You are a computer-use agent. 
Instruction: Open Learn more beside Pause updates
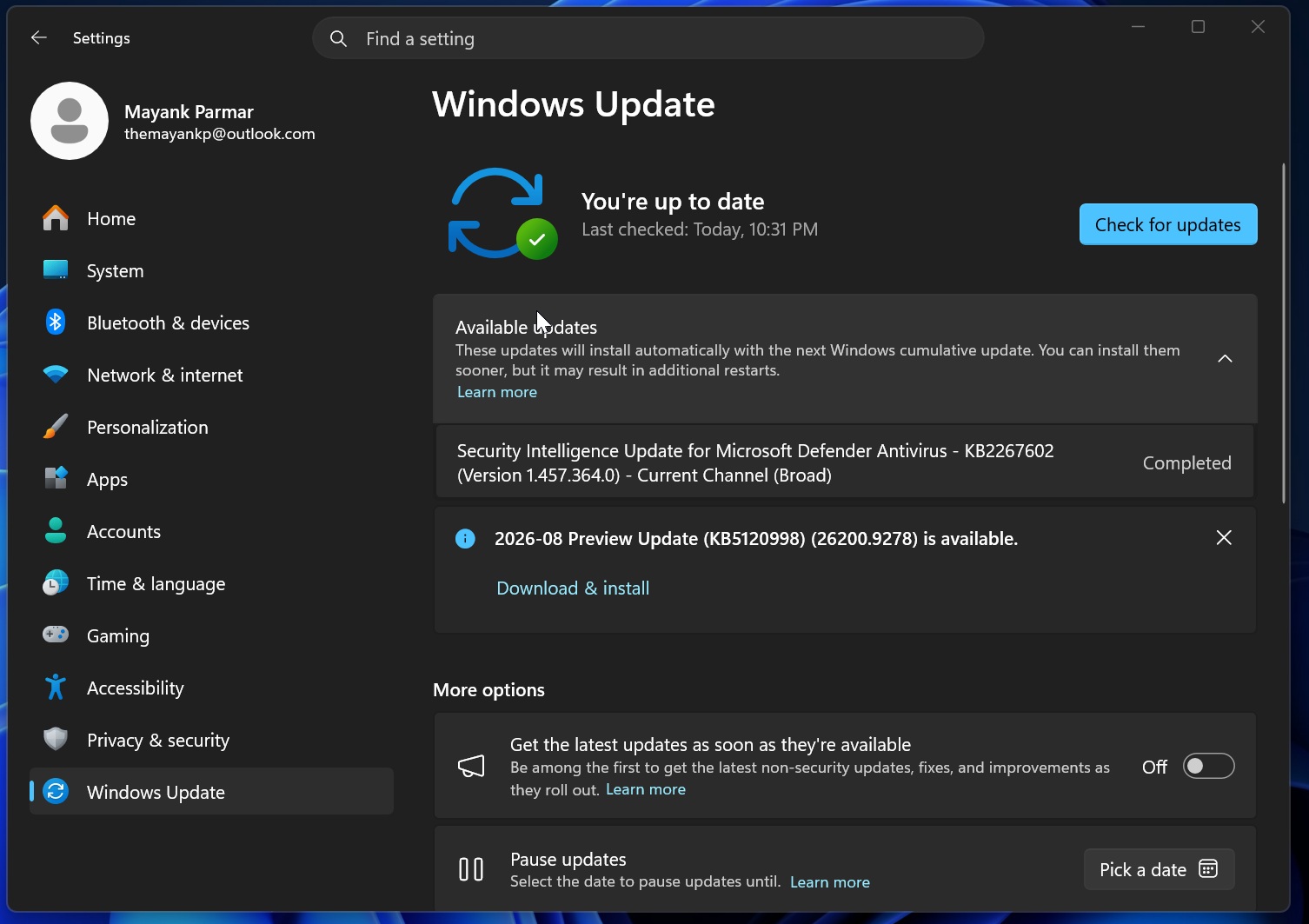tap(830, 882)
